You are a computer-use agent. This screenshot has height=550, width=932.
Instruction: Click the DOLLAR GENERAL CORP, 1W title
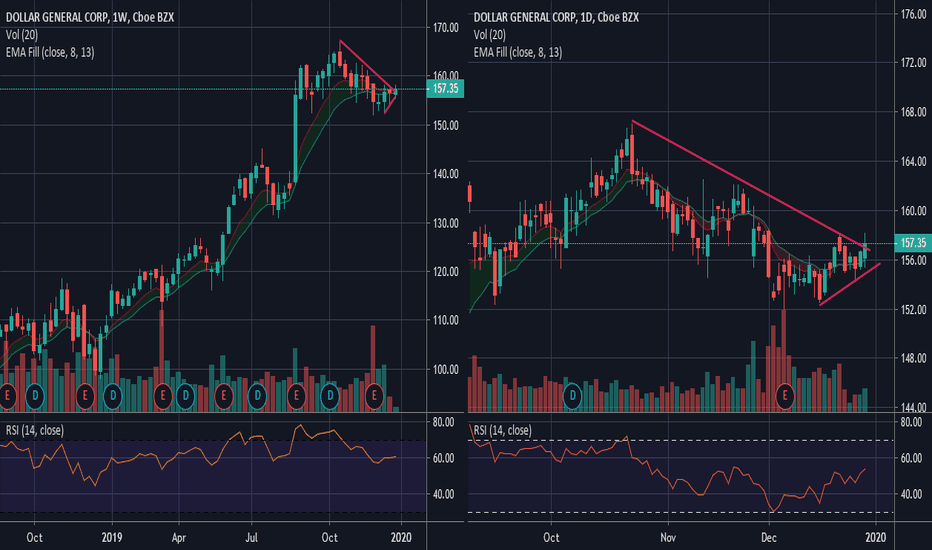pos(90,17)
